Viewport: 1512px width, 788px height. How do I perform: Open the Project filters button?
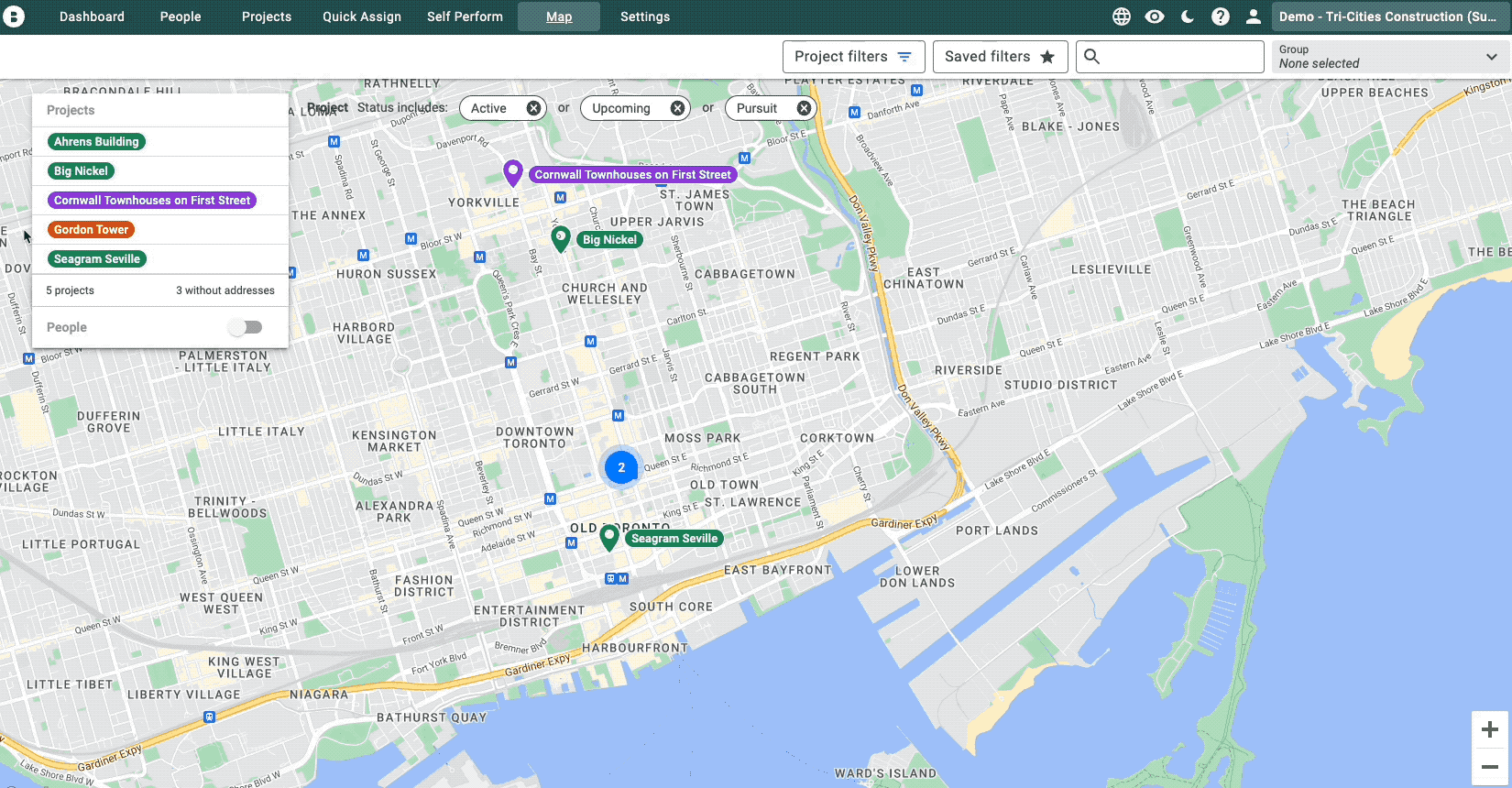tap(854, 57)
